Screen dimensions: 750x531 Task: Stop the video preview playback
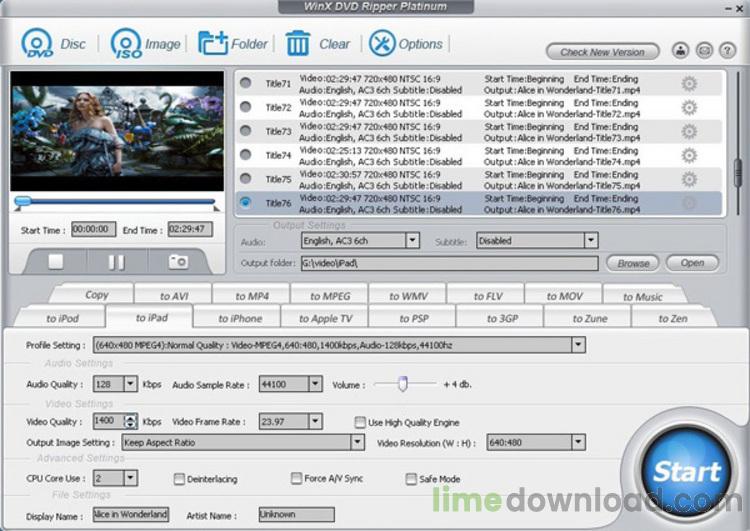56,262
